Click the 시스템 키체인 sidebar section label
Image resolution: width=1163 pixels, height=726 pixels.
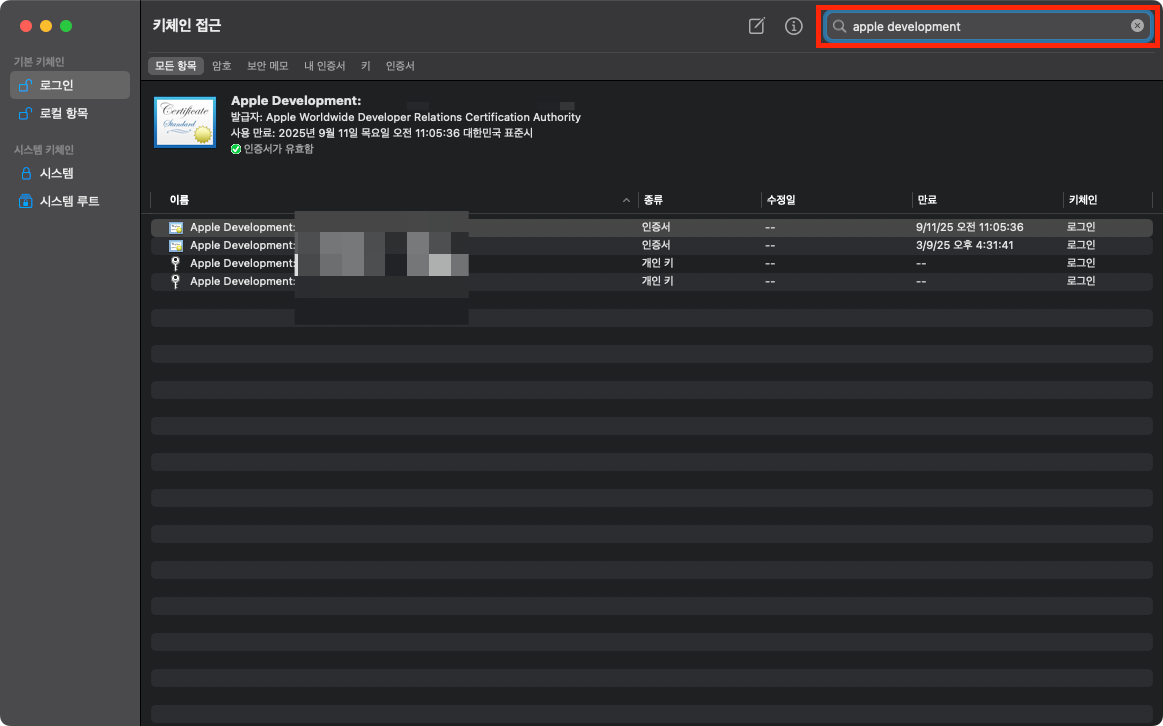(44, 150)
